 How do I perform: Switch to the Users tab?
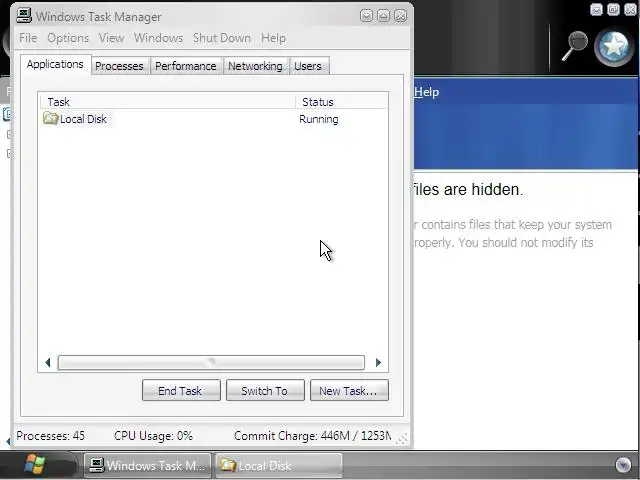[308, 66]
